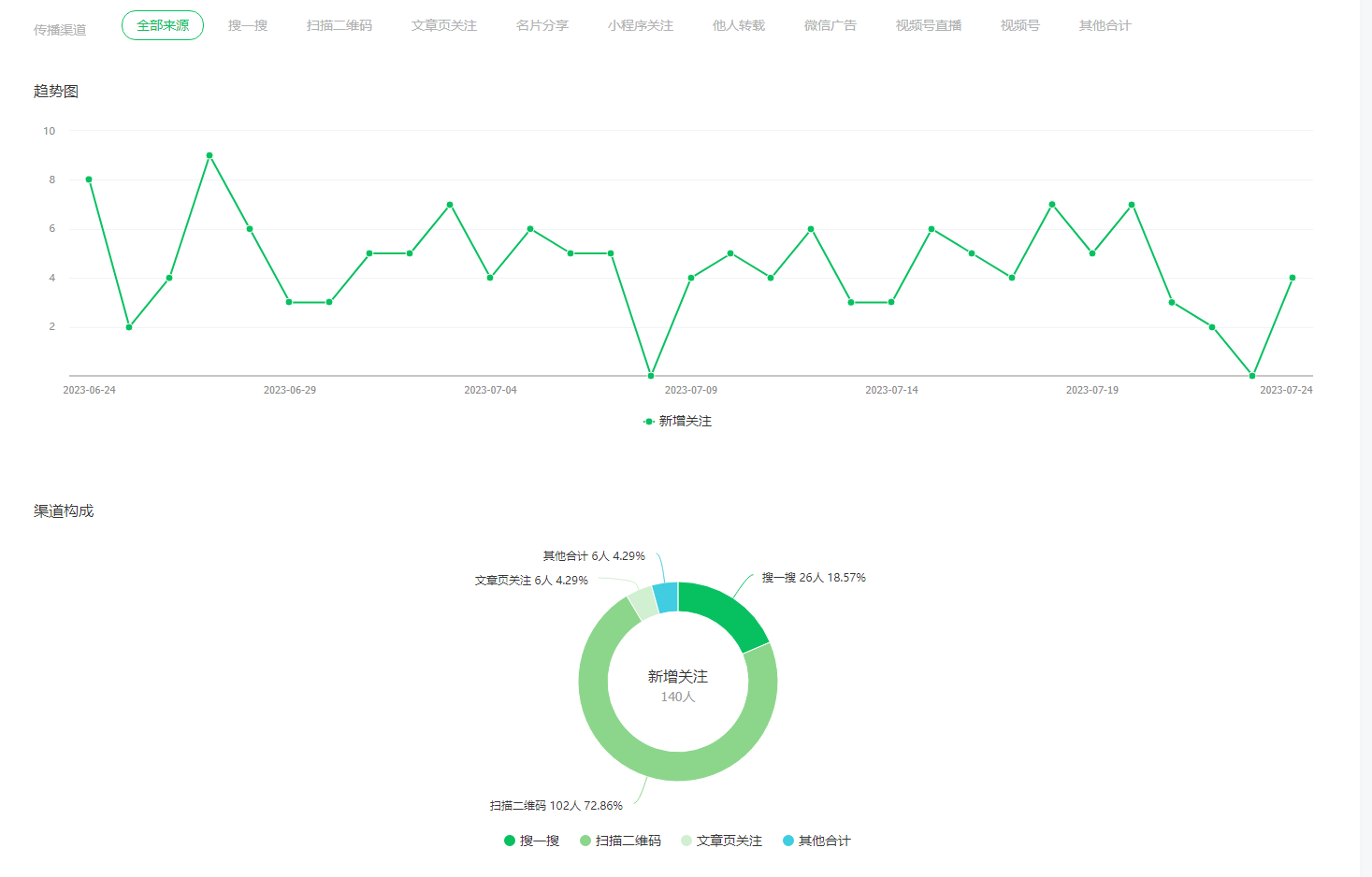Click the 他人转载 tab
Viewport: 1372px width, 877px height.
point(739,25)
